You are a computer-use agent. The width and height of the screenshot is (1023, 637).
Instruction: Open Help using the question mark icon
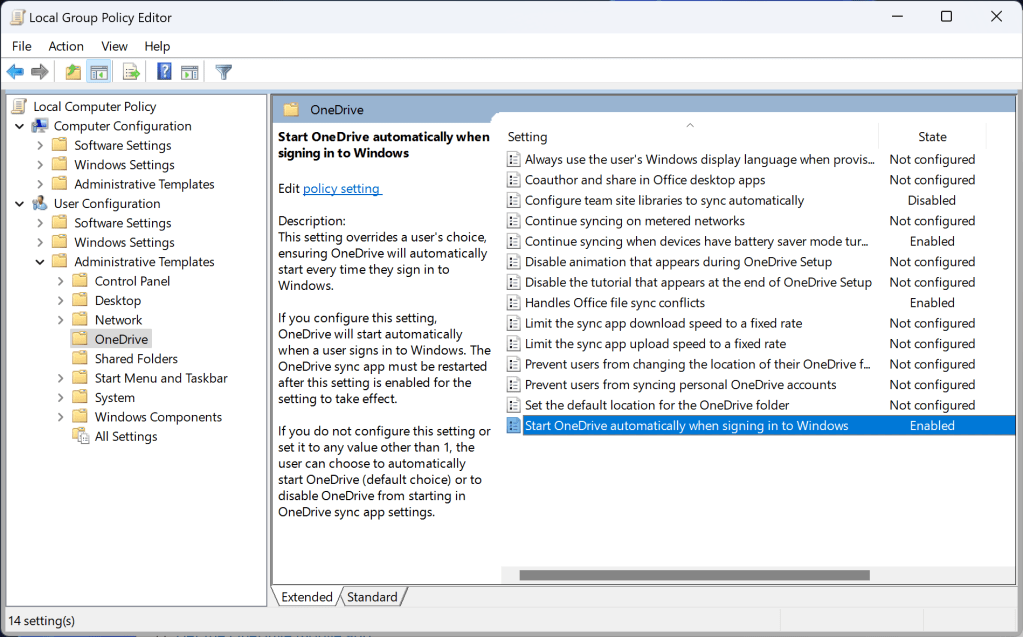[x=162, y=71]
